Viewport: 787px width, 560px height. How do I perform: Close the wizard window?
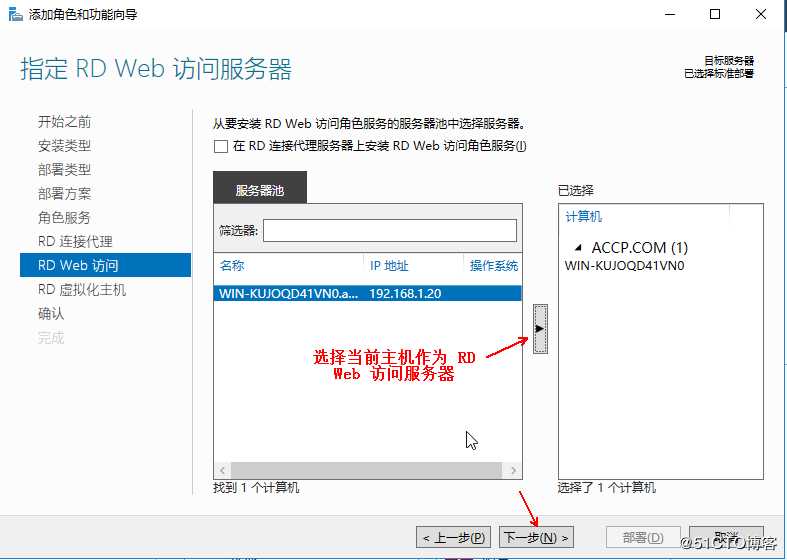point(761,15)
